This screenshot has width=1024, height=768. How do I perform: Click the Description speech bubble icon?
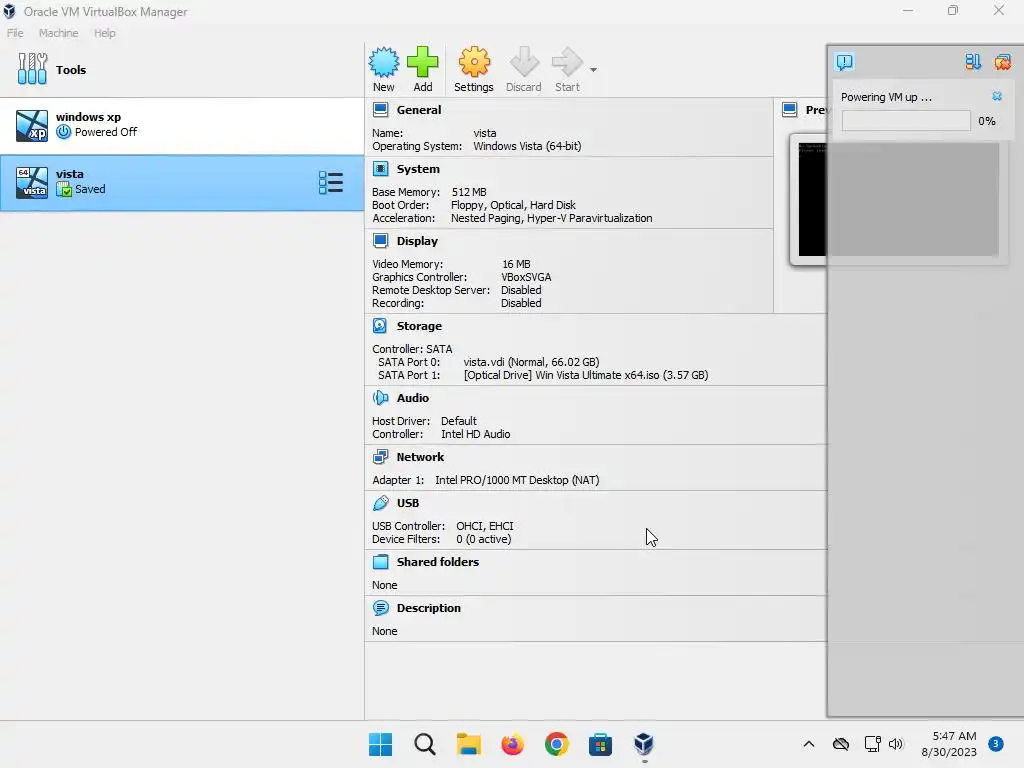pos(381,608)
